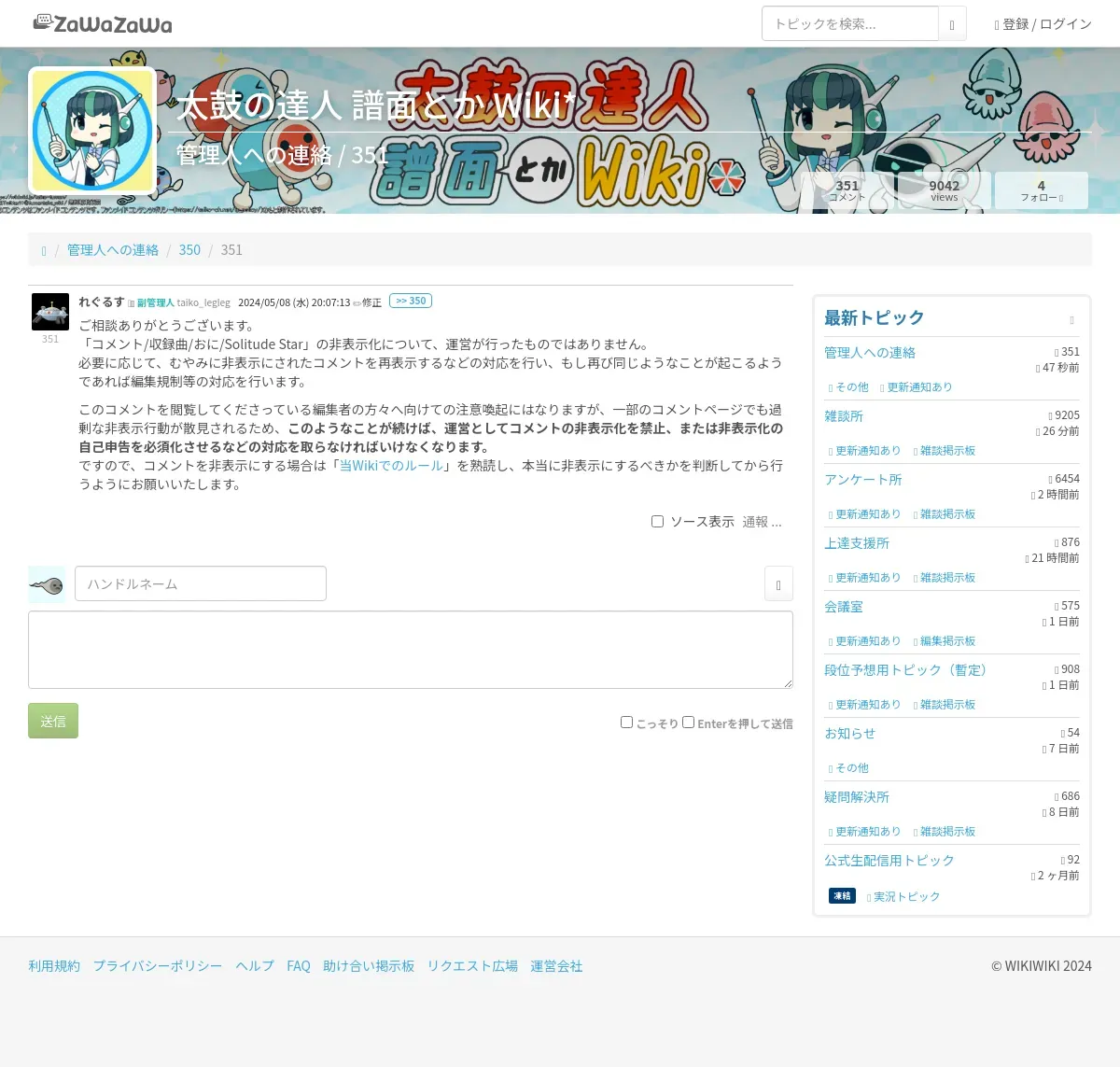Viewport: 1120px width, 1067px height.
Task: Click the 雑談掲示板 tag under 疑問解決所
Action: click(x=944, y=832)
